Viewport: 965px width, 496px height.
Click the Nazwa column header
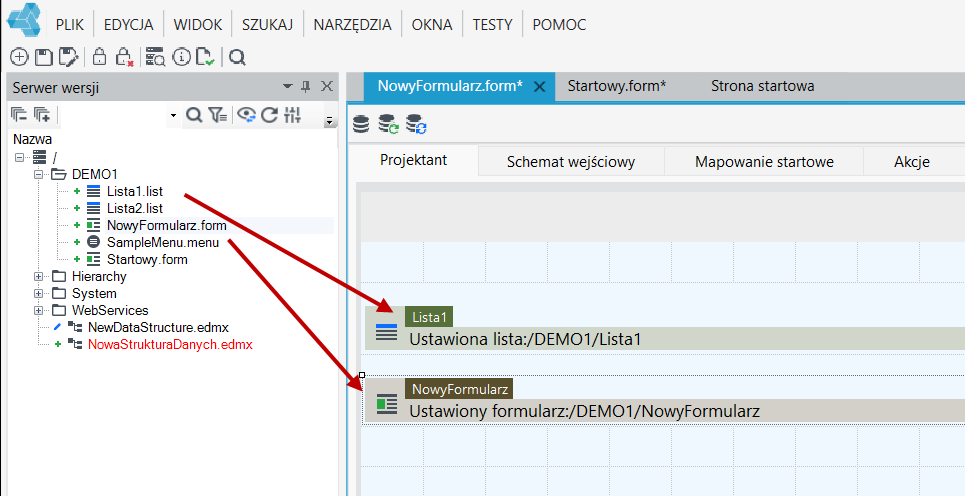point(33,139)
